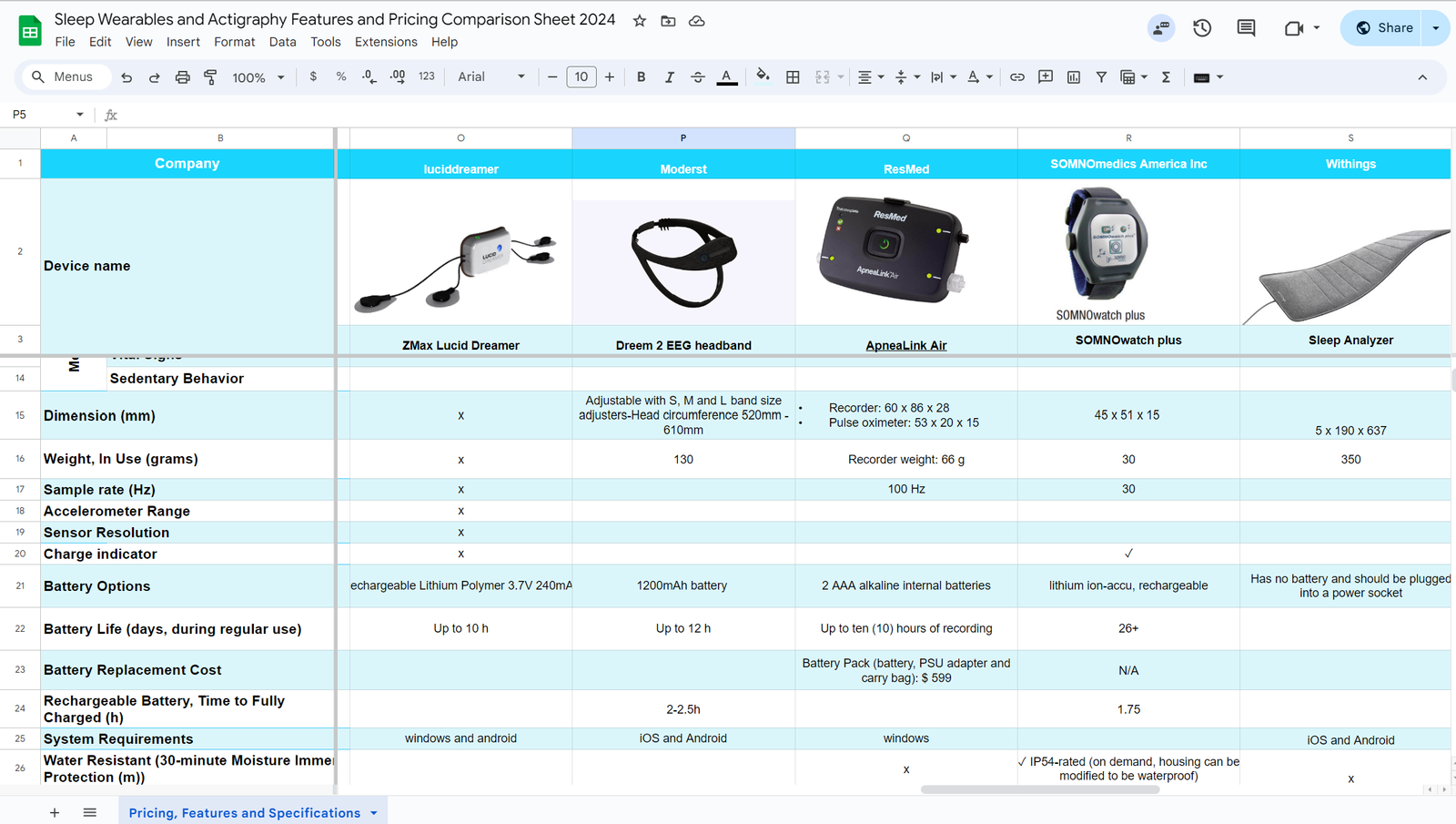
Task: Open the meeting camera dropdown
Action: point(1316,28)
